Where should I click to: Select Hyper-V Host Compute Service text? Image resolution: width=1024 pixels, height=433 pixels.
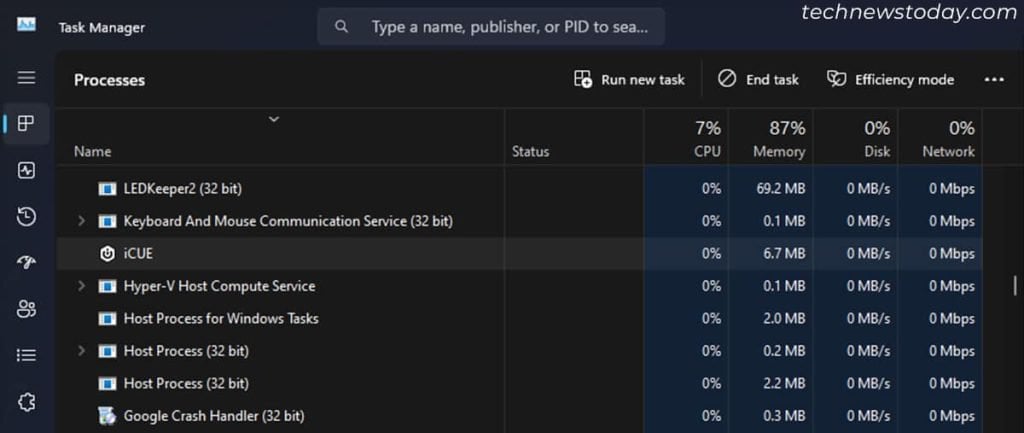coord(219,286)
